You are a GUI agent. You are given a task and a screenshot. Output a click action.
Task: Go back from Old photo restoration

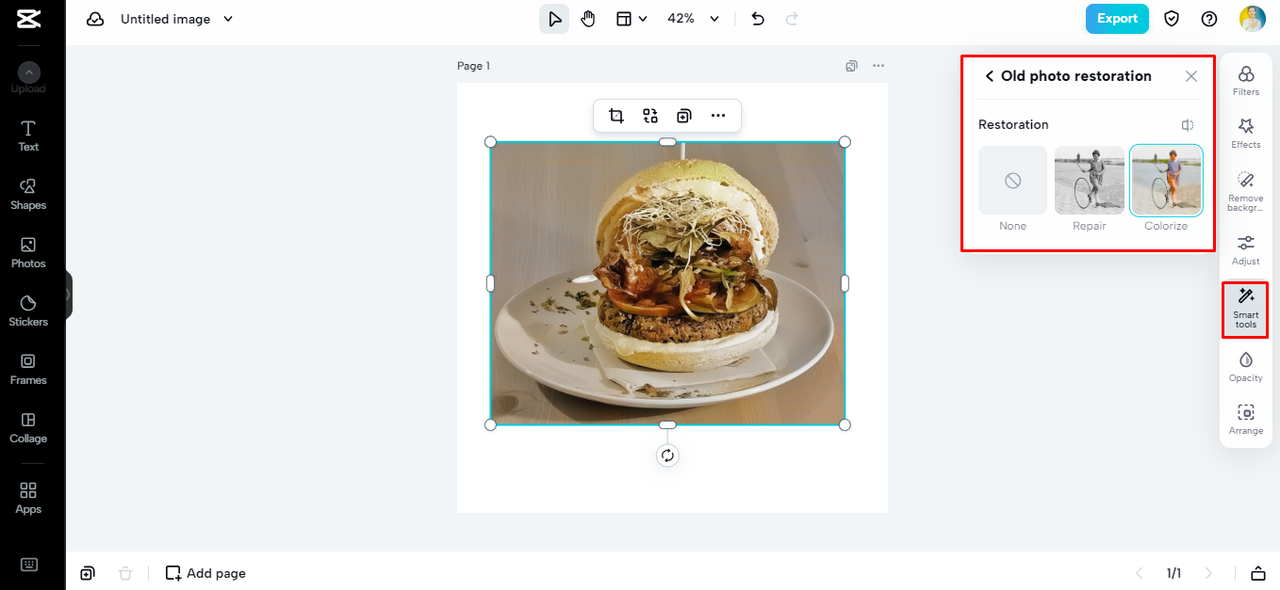tap(989, 76)
